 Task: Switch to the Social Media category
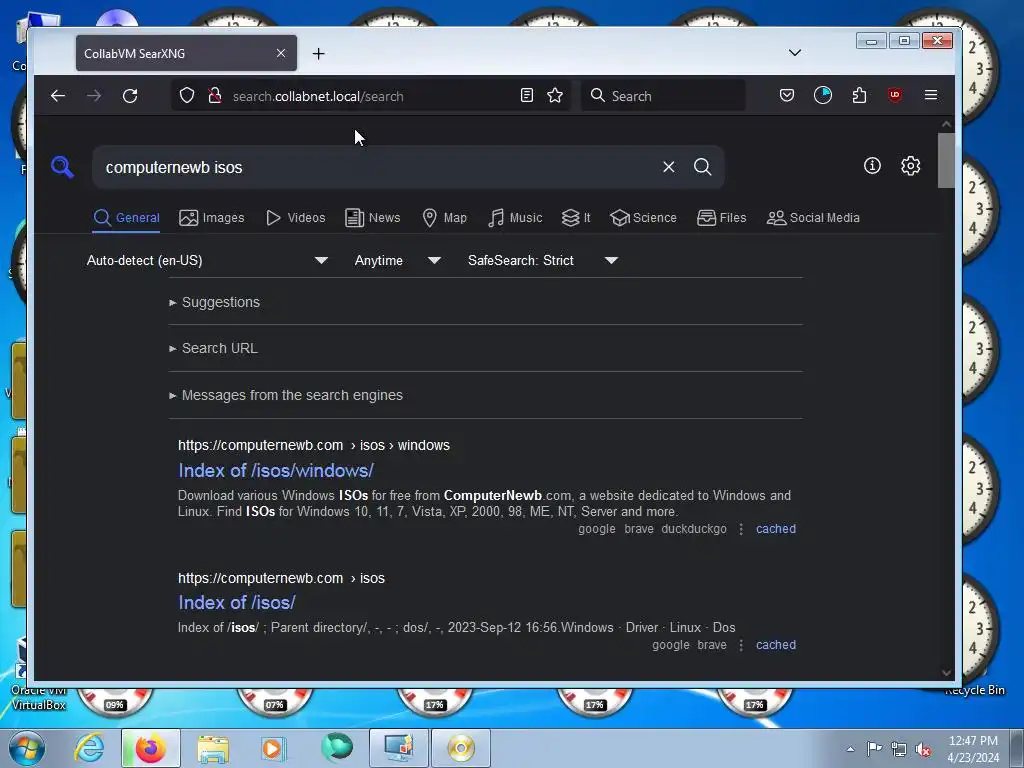[x=813, y=217]
